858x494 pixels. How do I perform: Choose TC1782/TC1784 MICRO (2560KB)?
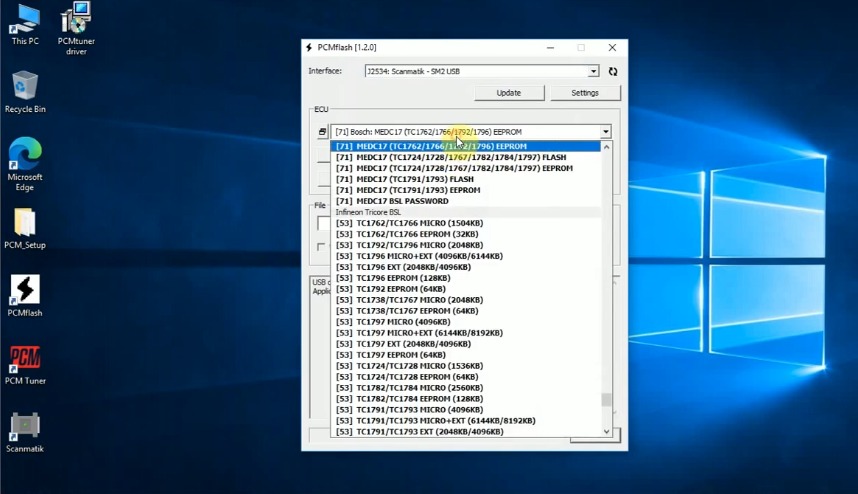point(465,387)
